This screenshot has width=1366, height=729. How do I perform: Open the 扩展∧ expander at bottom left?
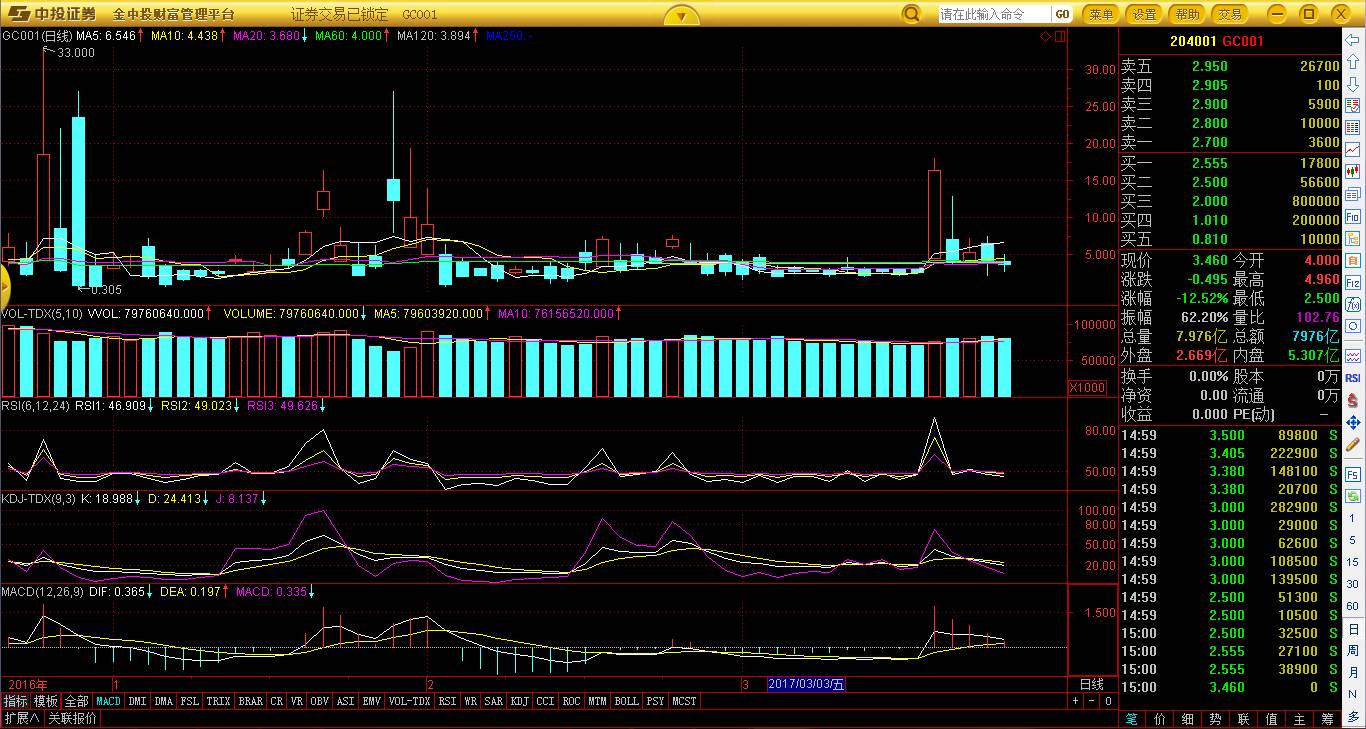(x=21, y=718)
